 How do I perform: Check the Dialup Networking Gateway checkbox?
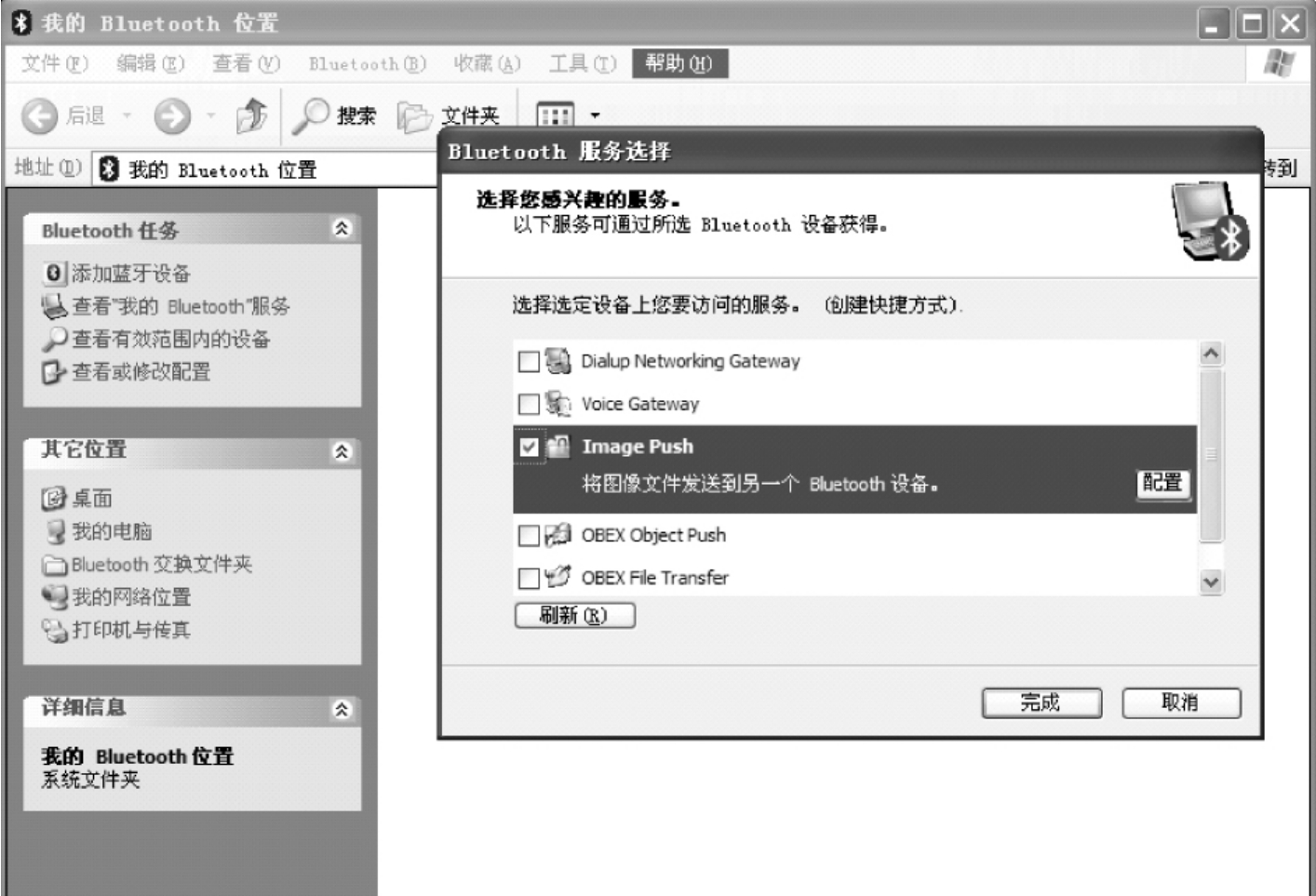pos(529,361)
